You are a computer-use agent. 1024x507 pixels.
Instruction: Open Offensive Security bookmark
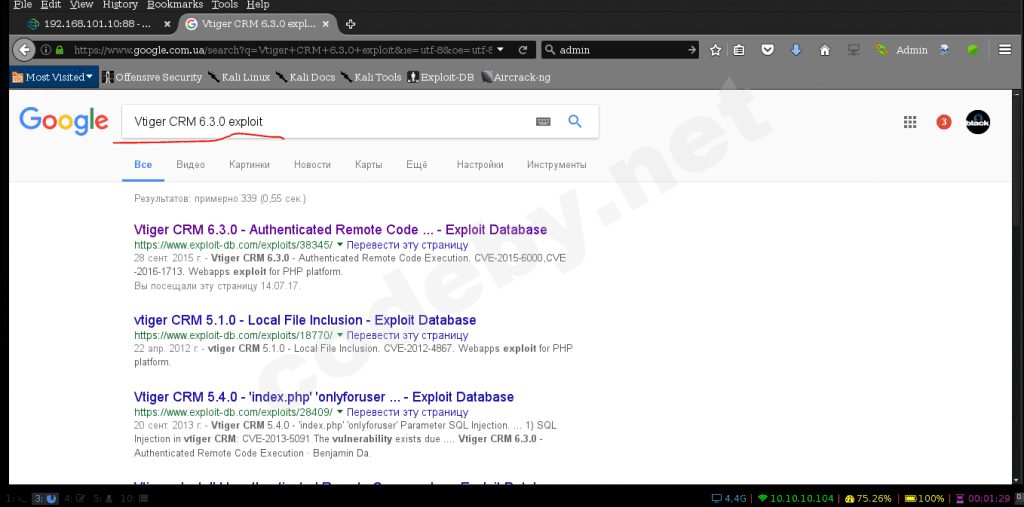[152, 77]
